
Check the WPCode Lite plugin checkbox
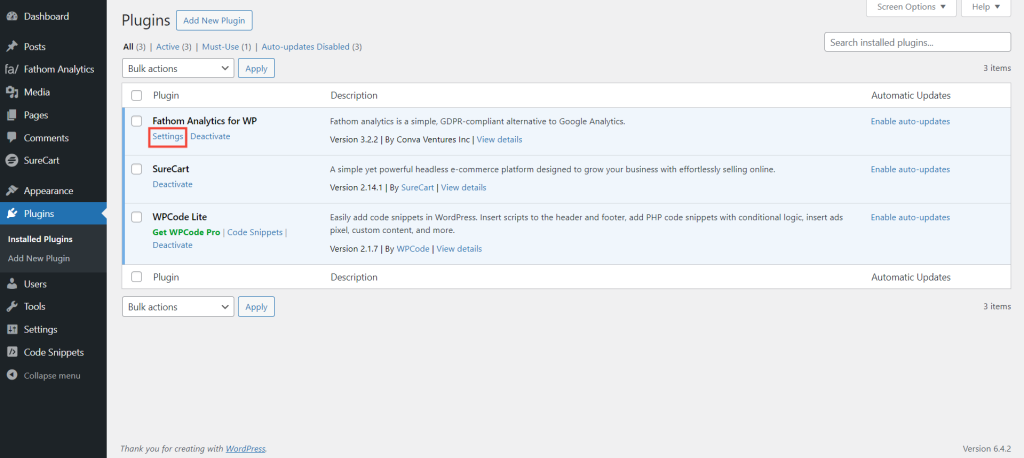[136, 217]
